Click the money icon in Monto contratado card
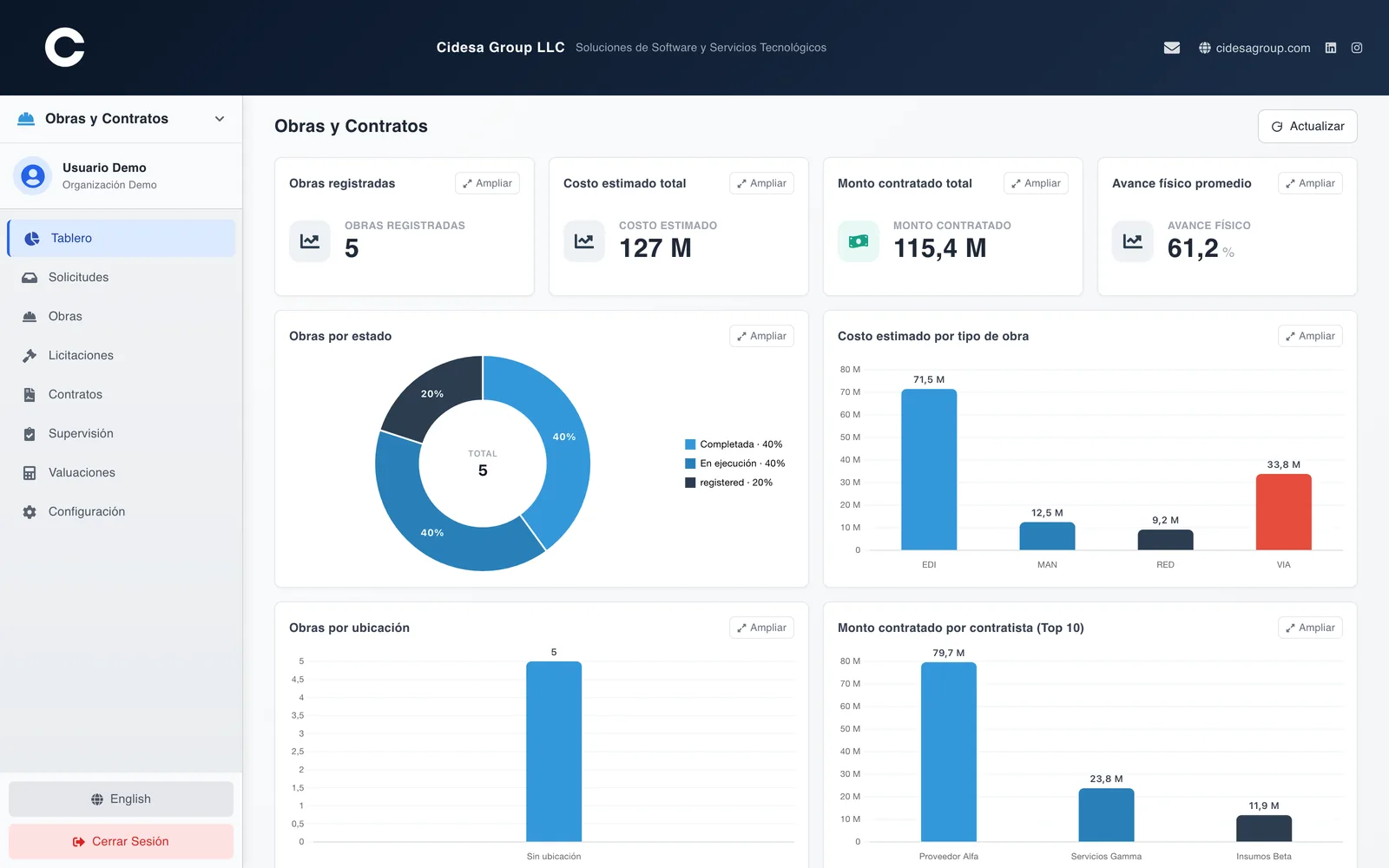 (859, 241)
